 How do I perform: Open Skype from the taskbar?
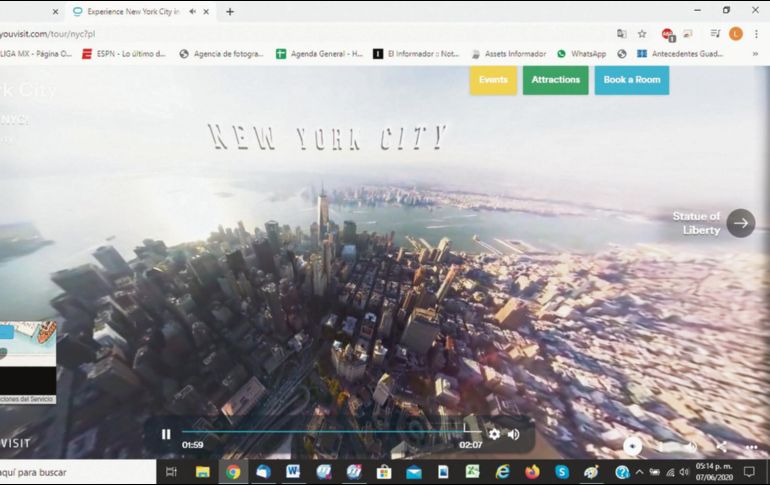(562, 472)
